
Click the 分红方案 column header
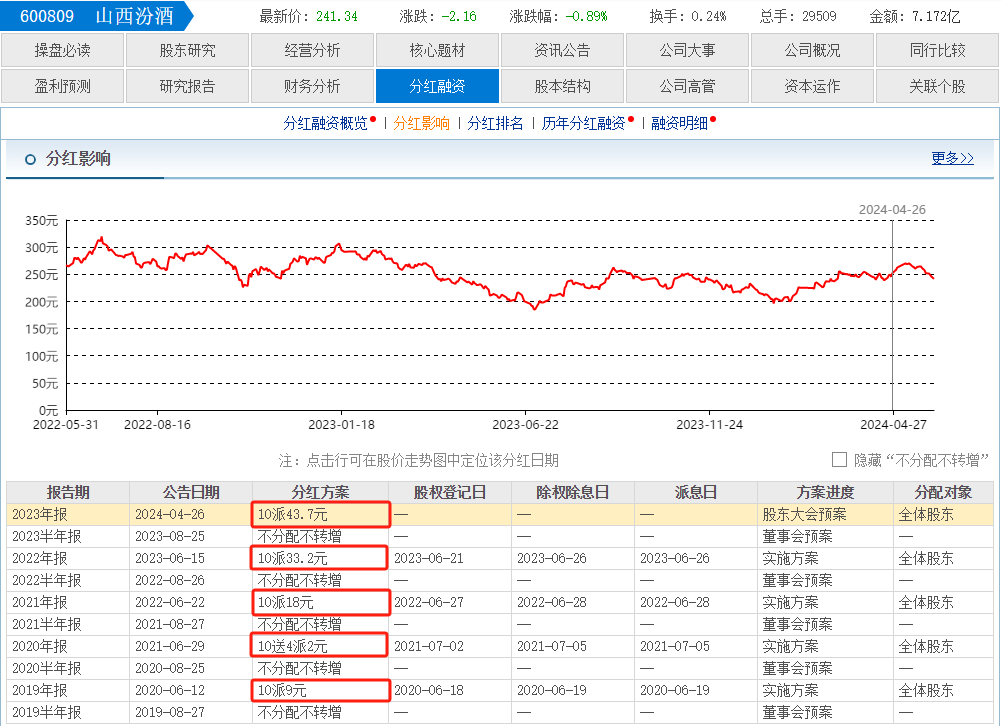[x=320, y=493]
